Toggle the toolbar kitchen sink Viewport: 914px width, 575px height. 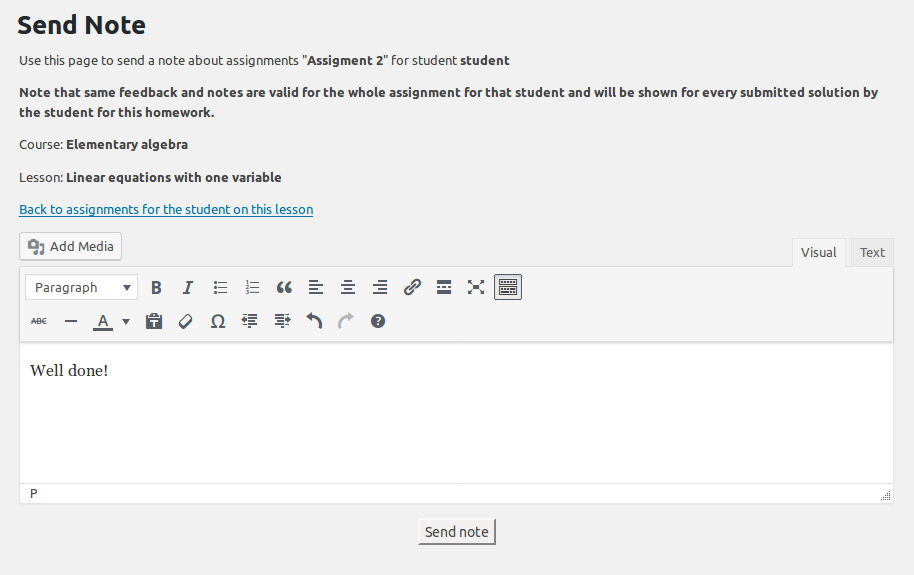(508, 288)
